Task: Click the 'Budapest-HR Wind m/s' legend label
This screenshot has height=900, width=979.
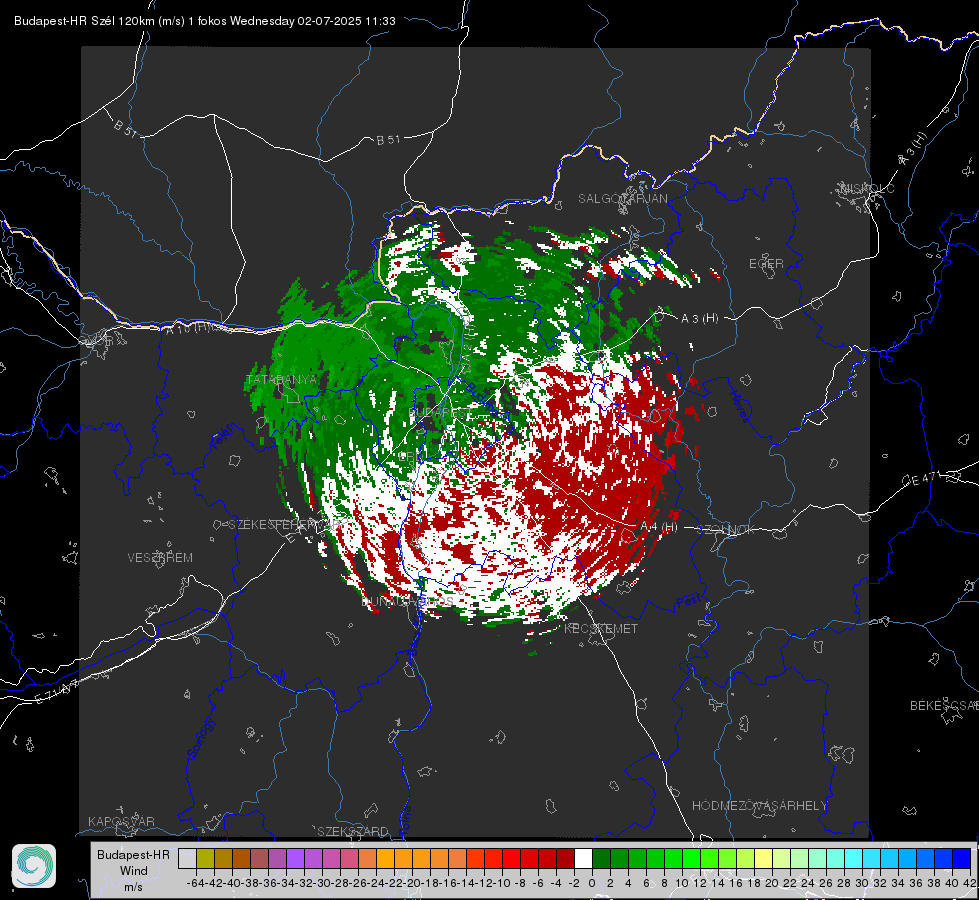Action: tap(133, 870)
